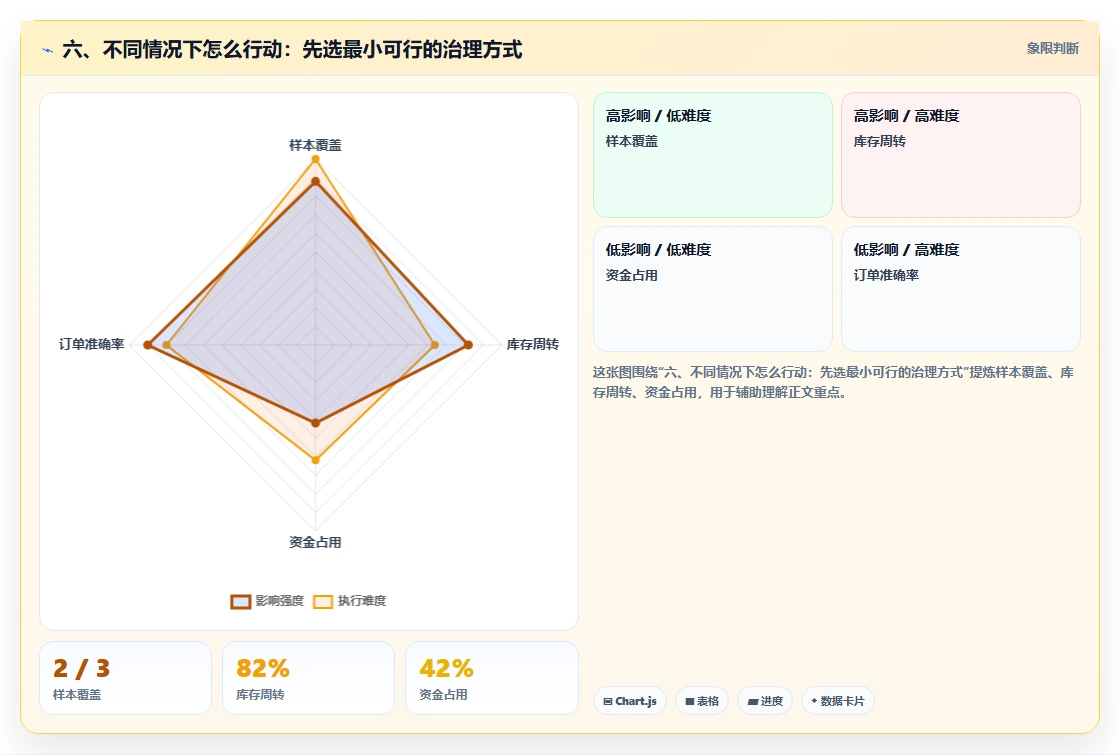Click 资金占用 text in low-impact low-difficulty card
Viewport: 1120px width, 755px height.
pyautogui.click(x=631, y=276)
